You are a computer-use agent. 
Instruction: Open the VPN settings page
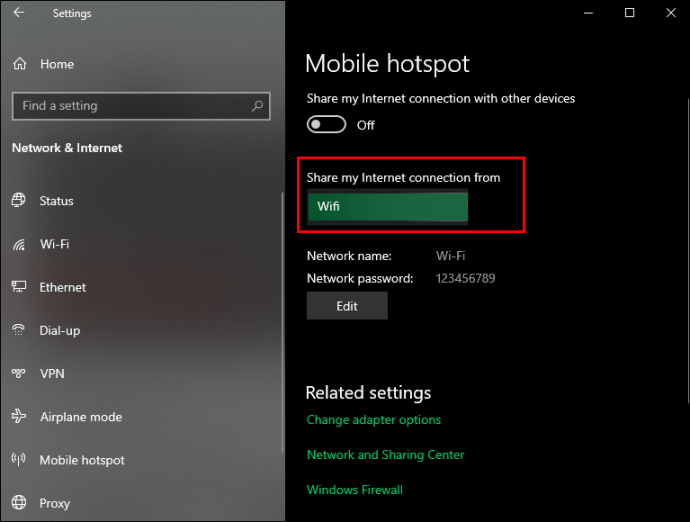[x=52, y=374]
